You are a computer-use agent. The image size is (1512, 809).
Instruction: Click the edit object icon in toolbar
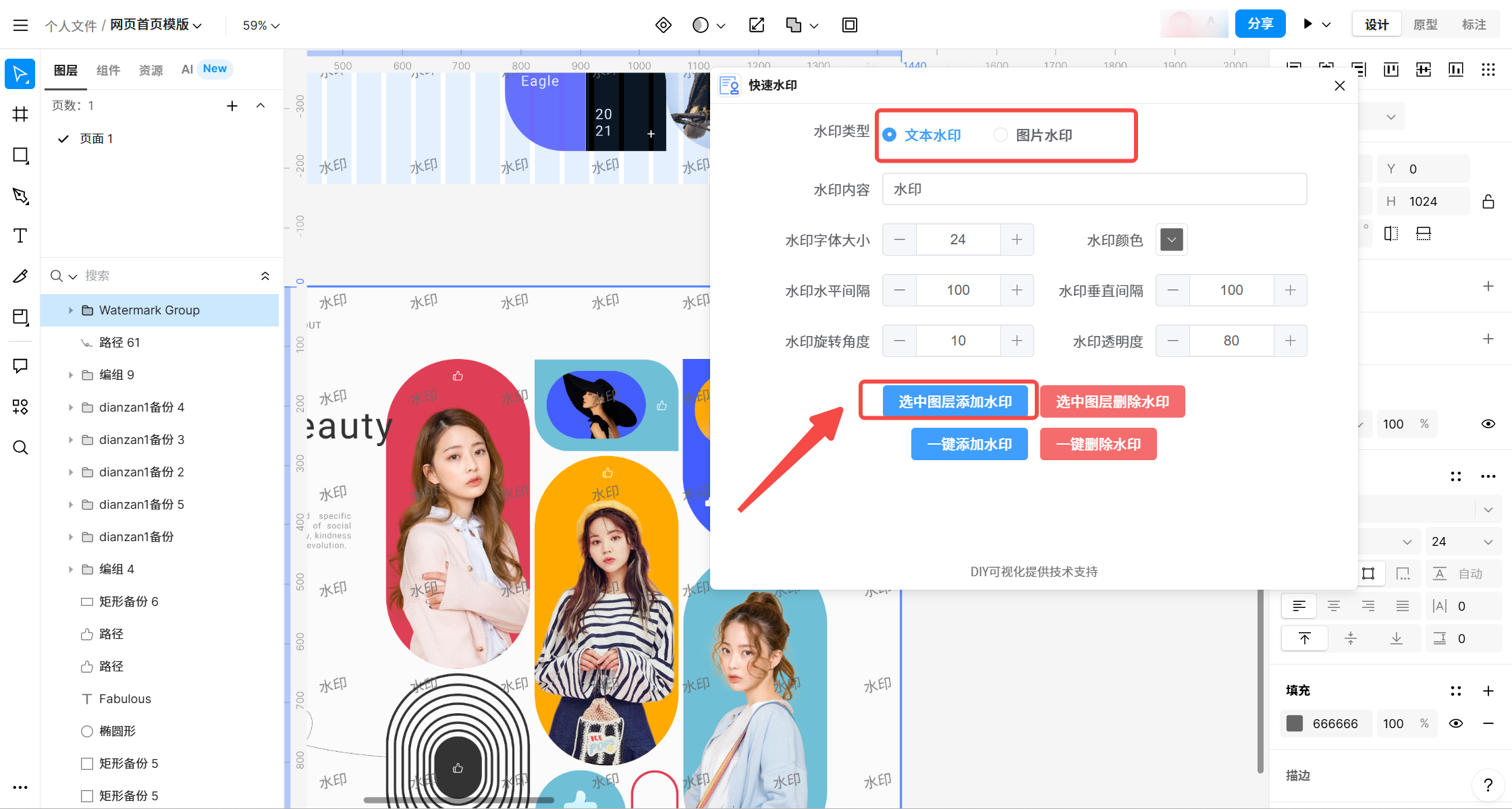click(757, 25)
